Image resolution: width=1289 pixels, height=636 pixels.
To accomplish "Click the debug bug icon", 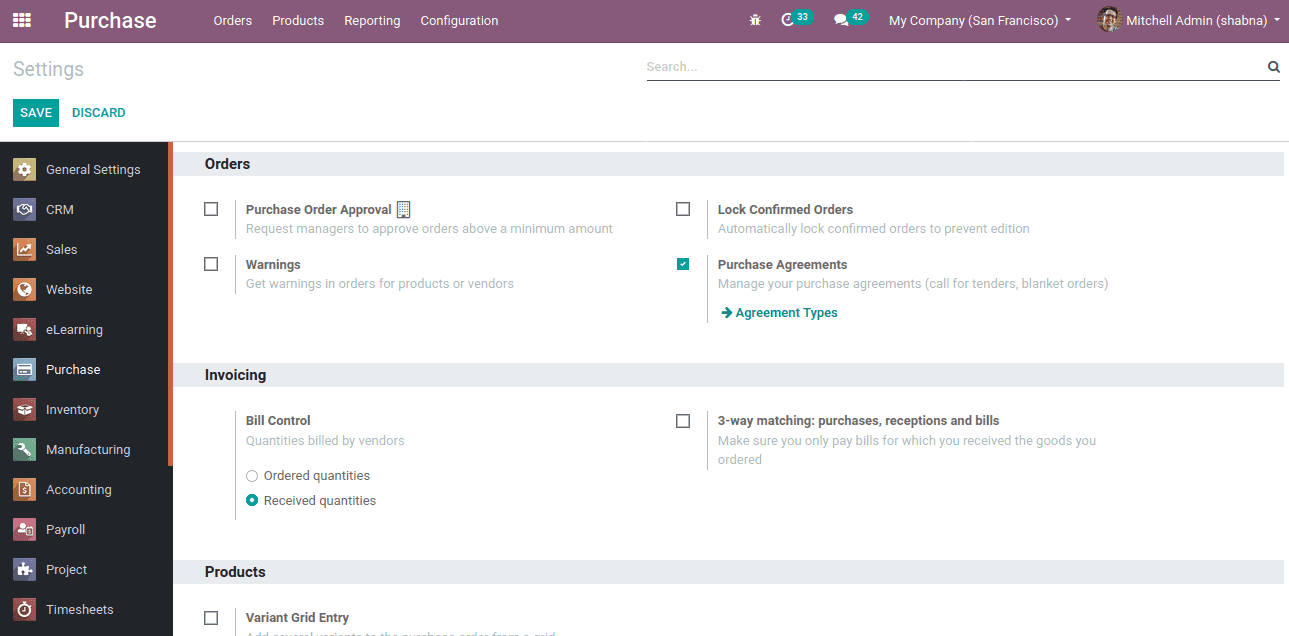I will click(x=755, y=20).
